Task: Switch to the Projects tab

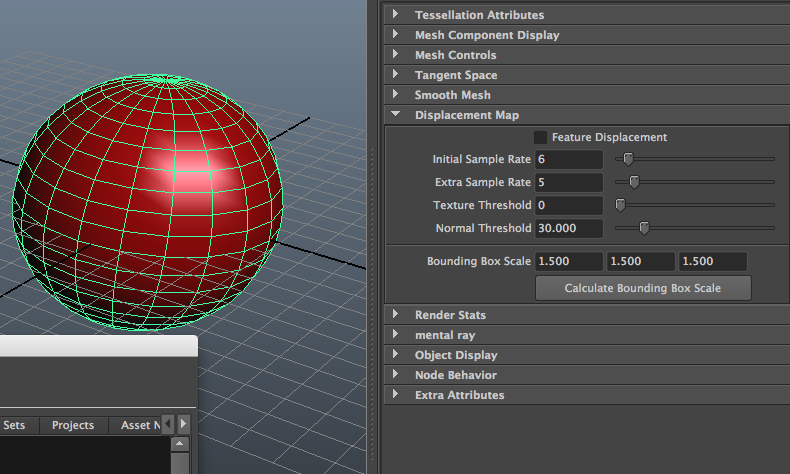Action: [x=73, y=425]
